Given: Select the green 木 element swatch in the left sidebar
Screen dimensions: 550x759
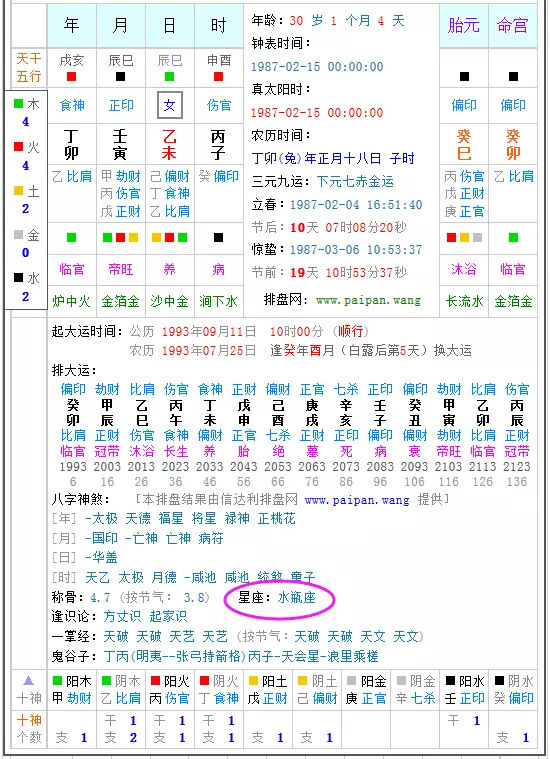Looking at the screenshot, I should 19,104.
